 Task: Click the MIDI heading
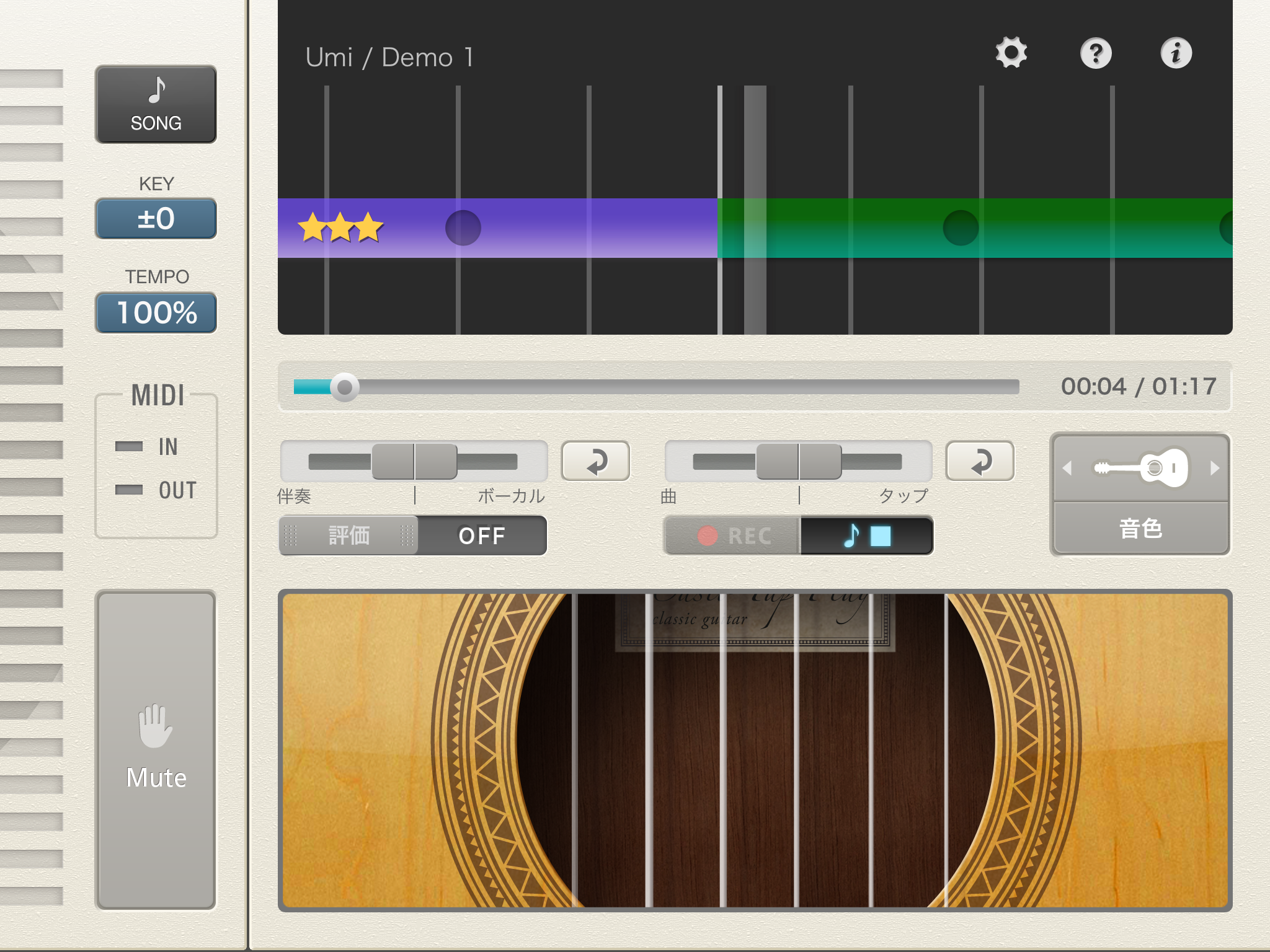pyautogui.click(x=158, y=395)
